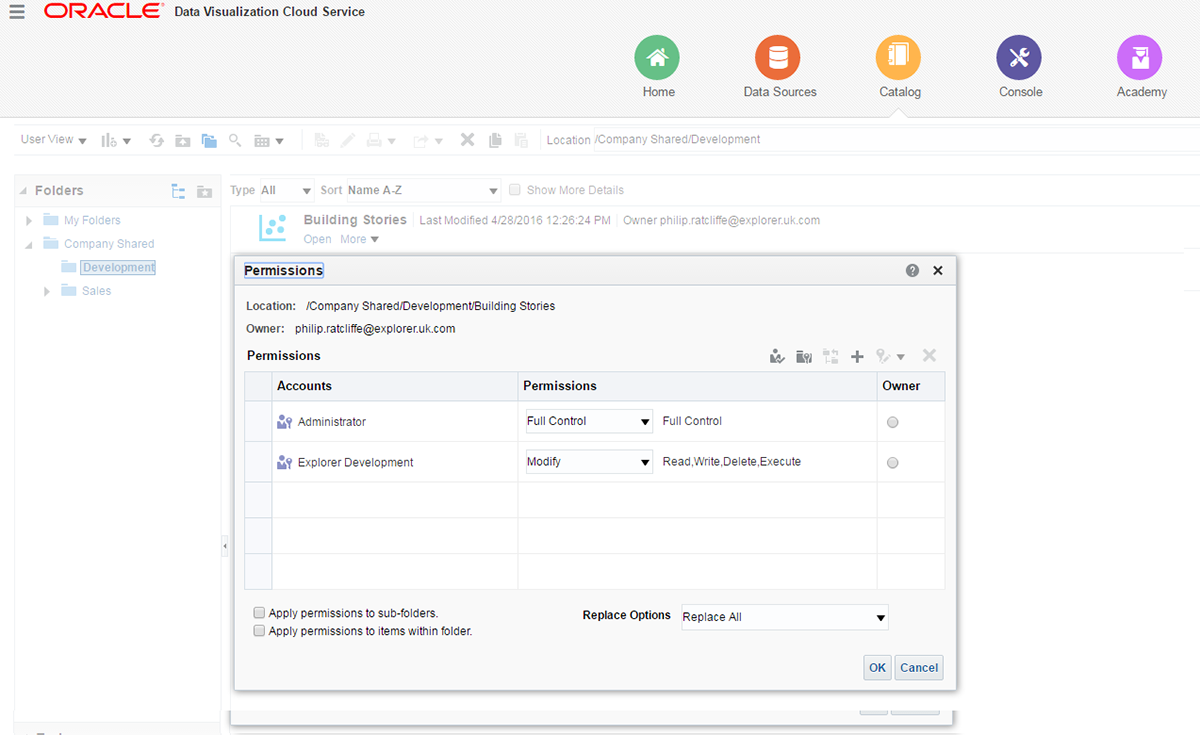Image resolution: width=1200 pixels, height=735 pixels.
Task: Click the favorites folder icon in Folders header
Action: coord(204,191)
